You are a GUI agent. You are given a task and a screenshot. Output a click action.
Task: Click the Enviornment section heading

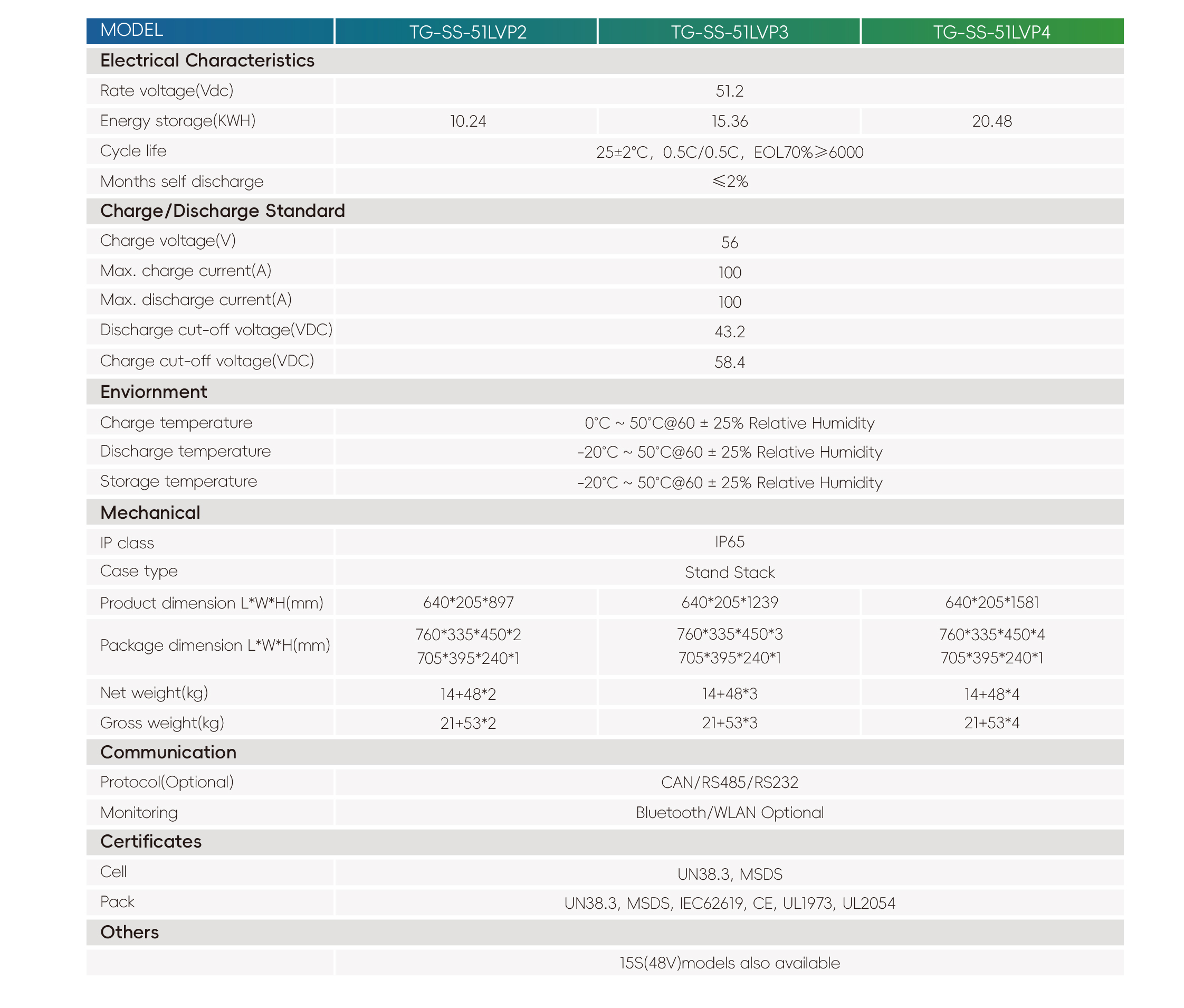coord(153,392)
